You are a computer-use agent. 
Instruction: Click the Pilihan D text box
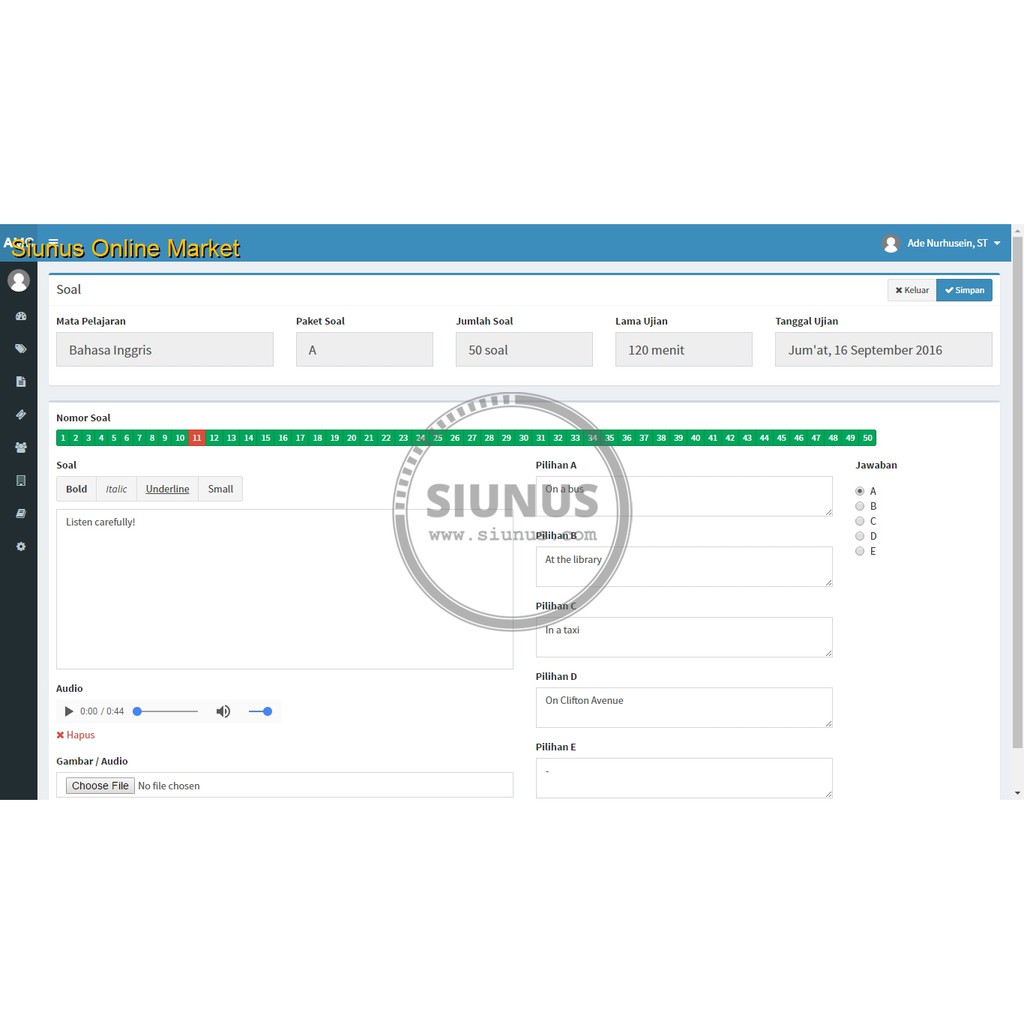[x=684, y=707]
